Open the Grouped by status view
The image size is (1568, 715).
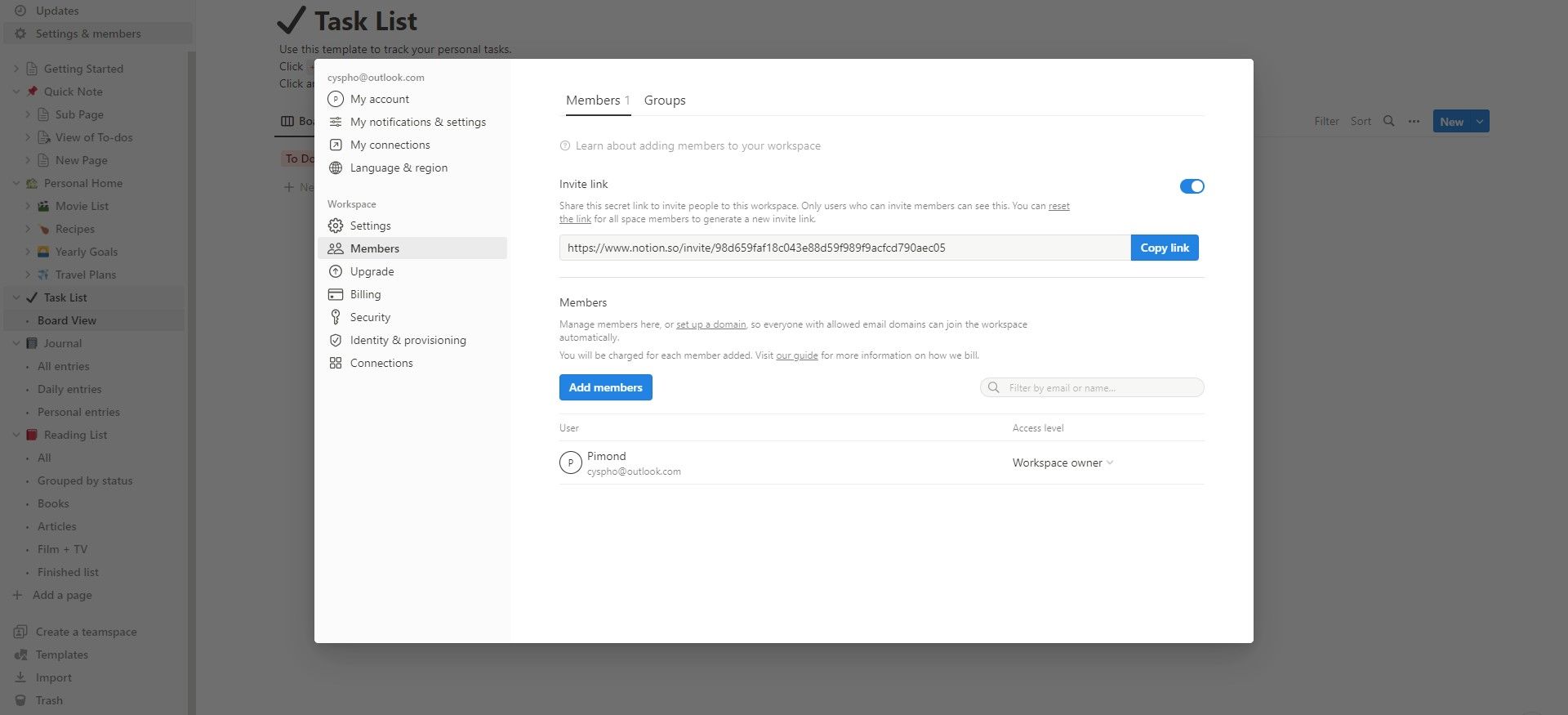click(x=85, y=480)
